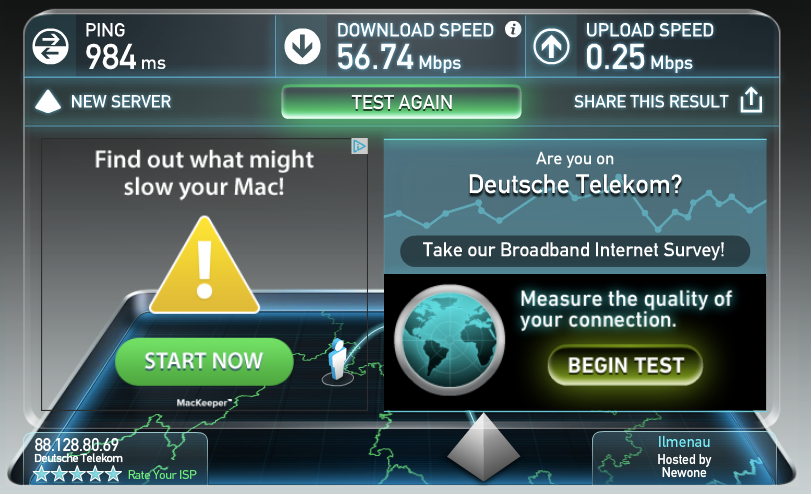Open Take our Broadband Internet Survey
The image size is (811, 494).
tap(575, 250)
